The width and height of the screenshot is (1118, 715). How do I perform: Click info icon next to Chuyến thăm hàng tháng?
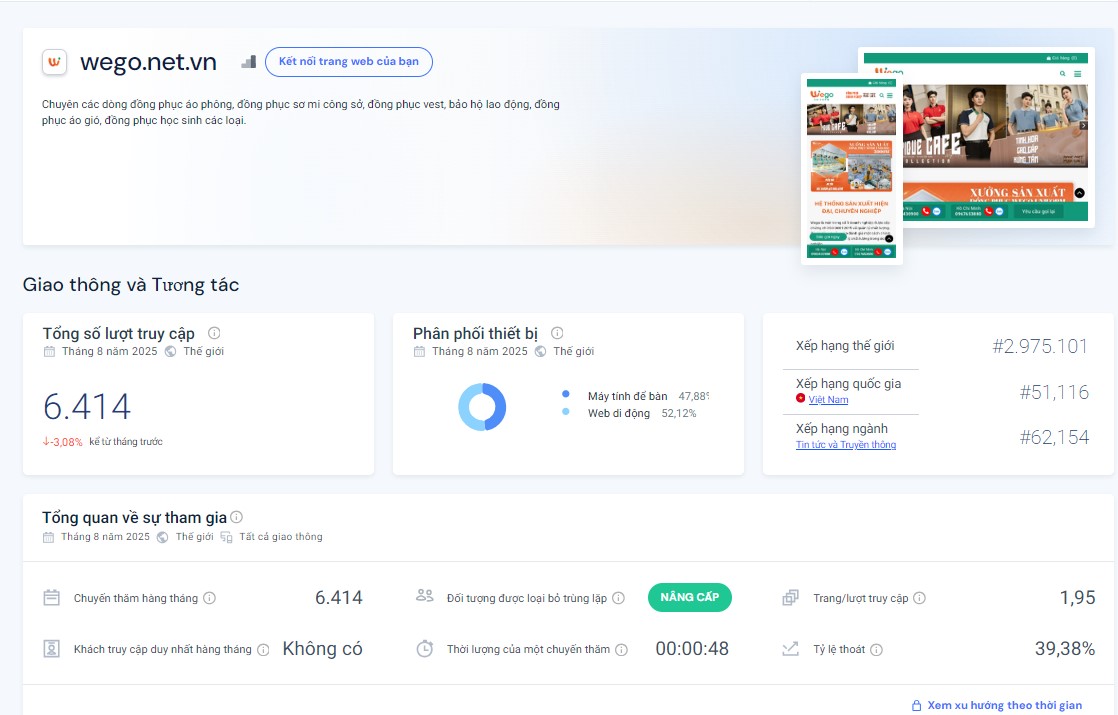coord(210,598)
